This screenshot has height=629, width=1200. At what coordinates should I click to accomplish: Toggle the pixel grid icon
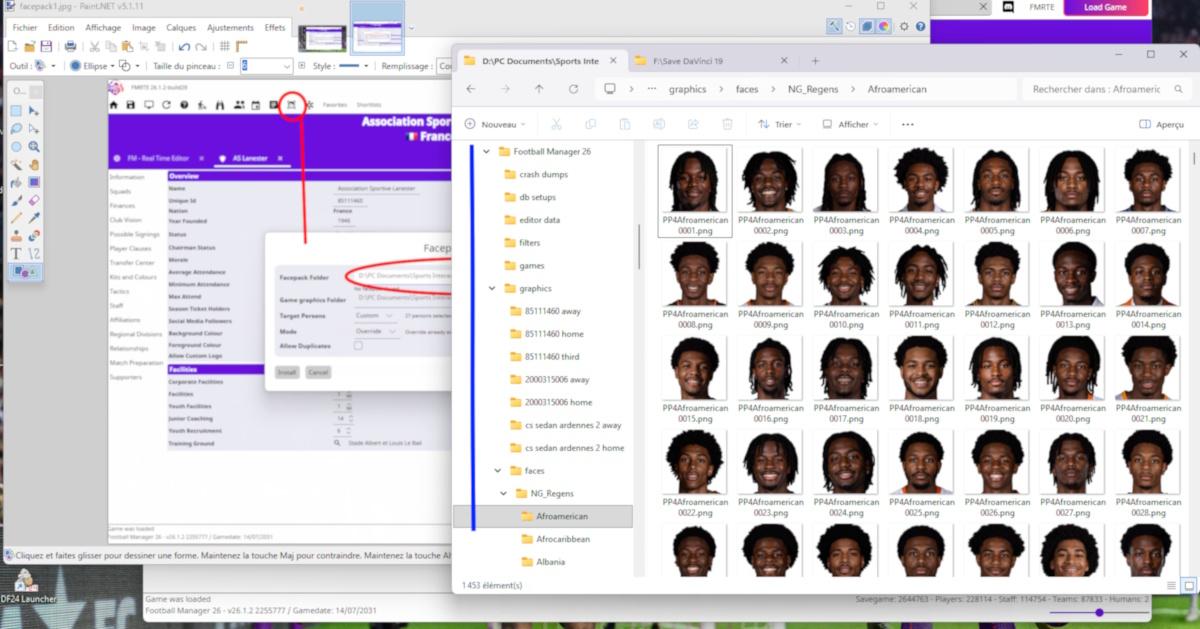click(226, 46)
